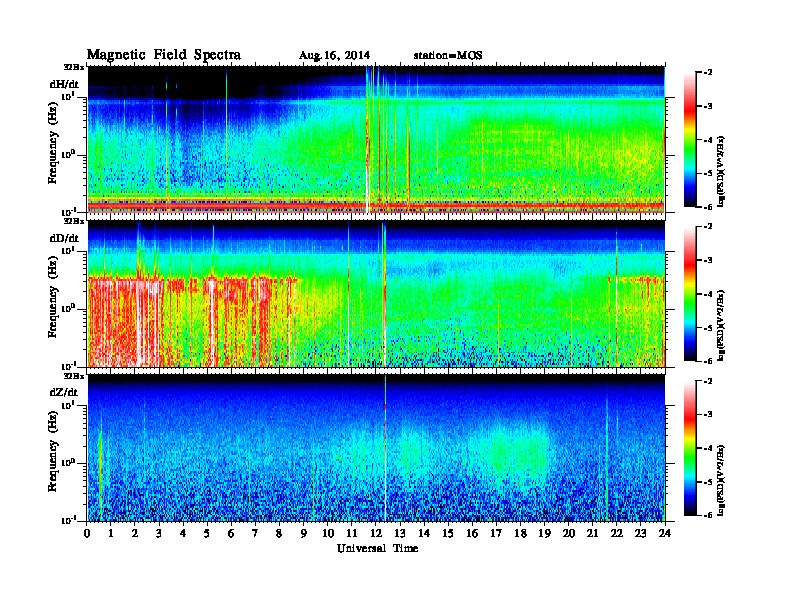Click the dD/dt panel color scale bar

click(690, 293)
